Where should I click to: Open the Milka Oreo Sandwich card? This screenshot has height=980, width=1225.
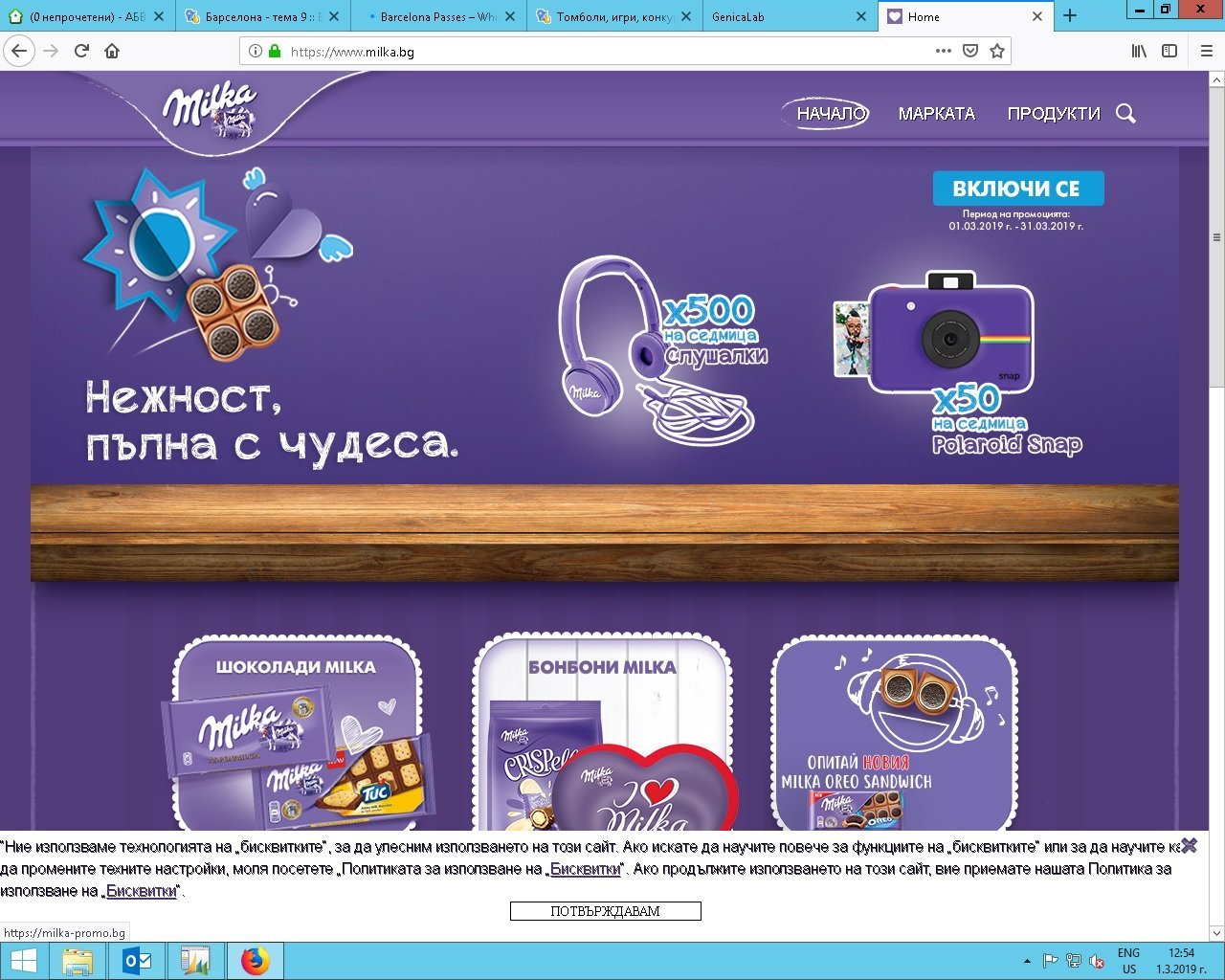point(895,734)
